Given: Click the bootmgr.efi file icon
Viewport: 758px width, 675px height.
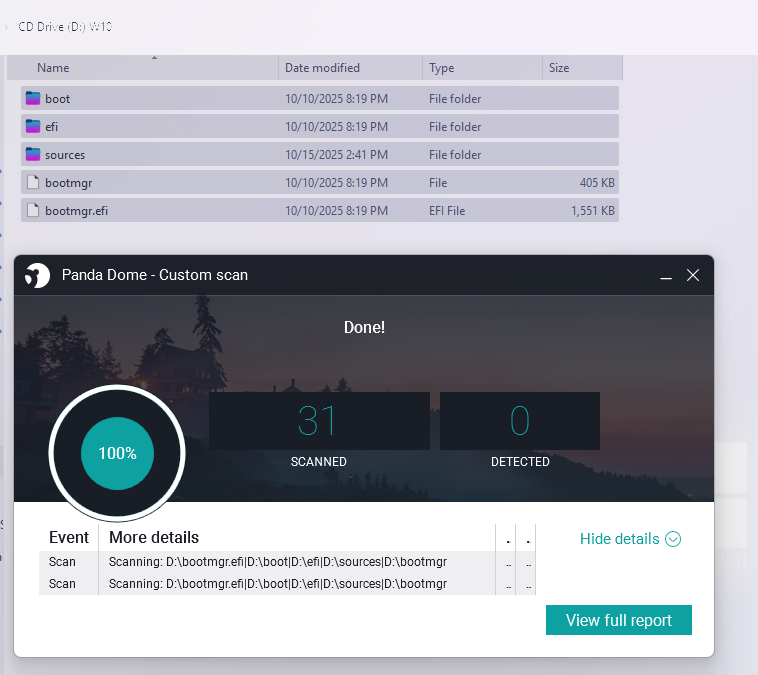Looking at the screenshot, I should 33,210.
